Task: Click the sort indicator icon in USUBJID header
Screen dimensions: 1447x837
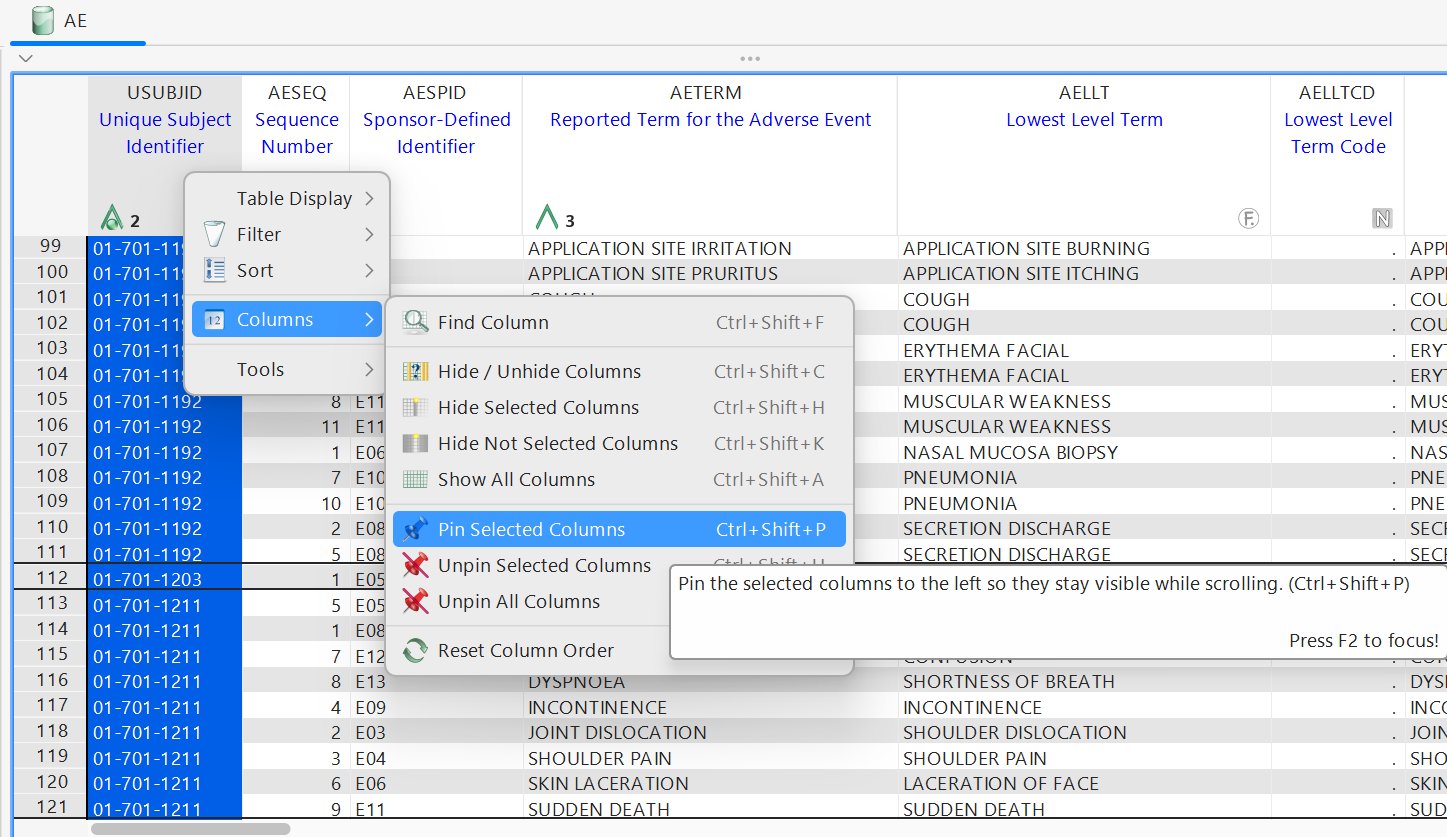Action: coord(113,218)
